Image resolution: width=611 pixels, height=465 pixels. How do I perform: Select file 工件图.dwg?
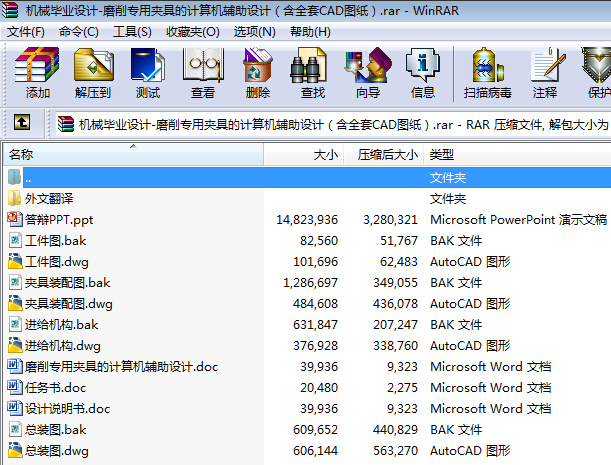point(57,262)
